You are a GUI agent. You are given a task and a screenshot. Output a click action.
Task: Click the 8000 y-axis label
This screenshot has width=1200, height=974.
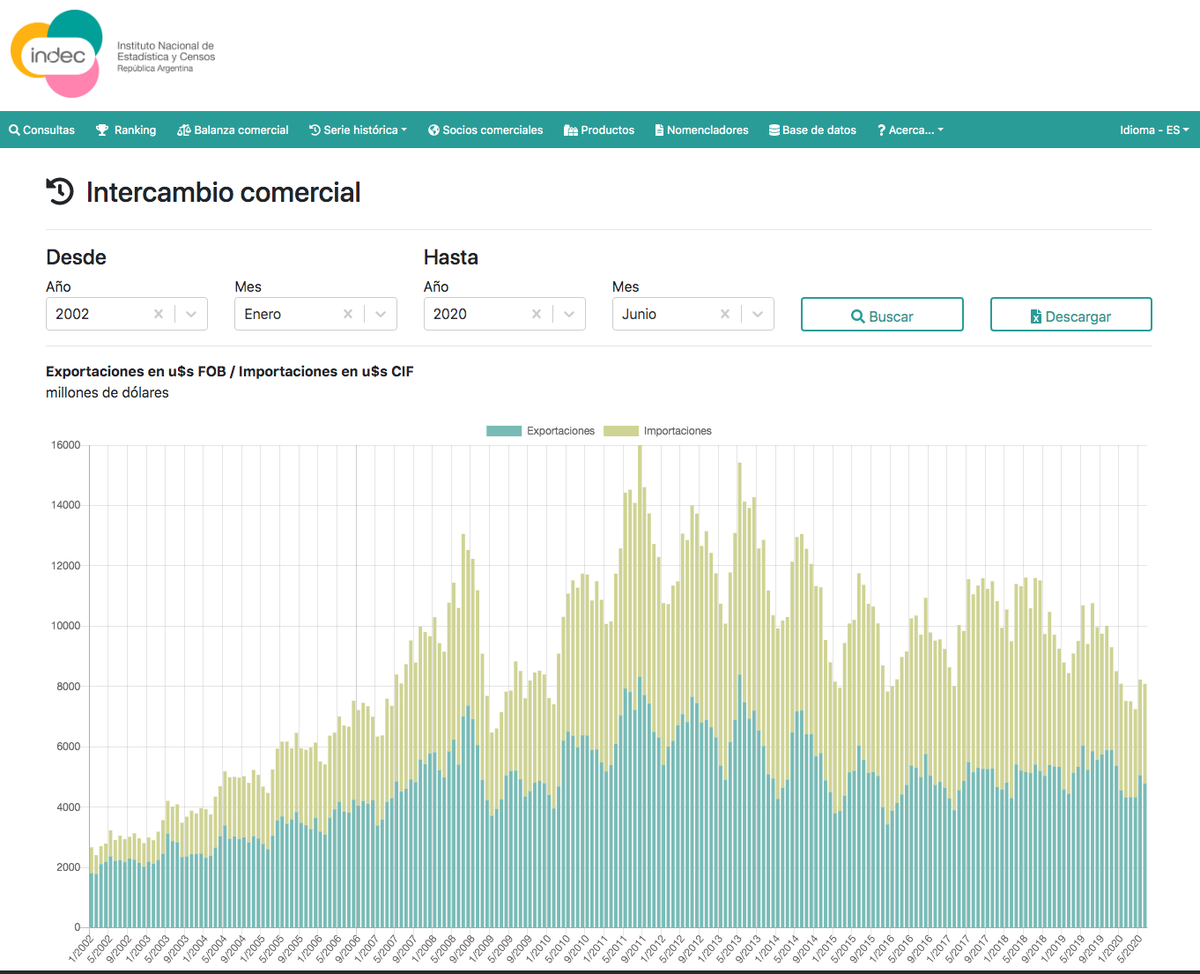point(68,686)
